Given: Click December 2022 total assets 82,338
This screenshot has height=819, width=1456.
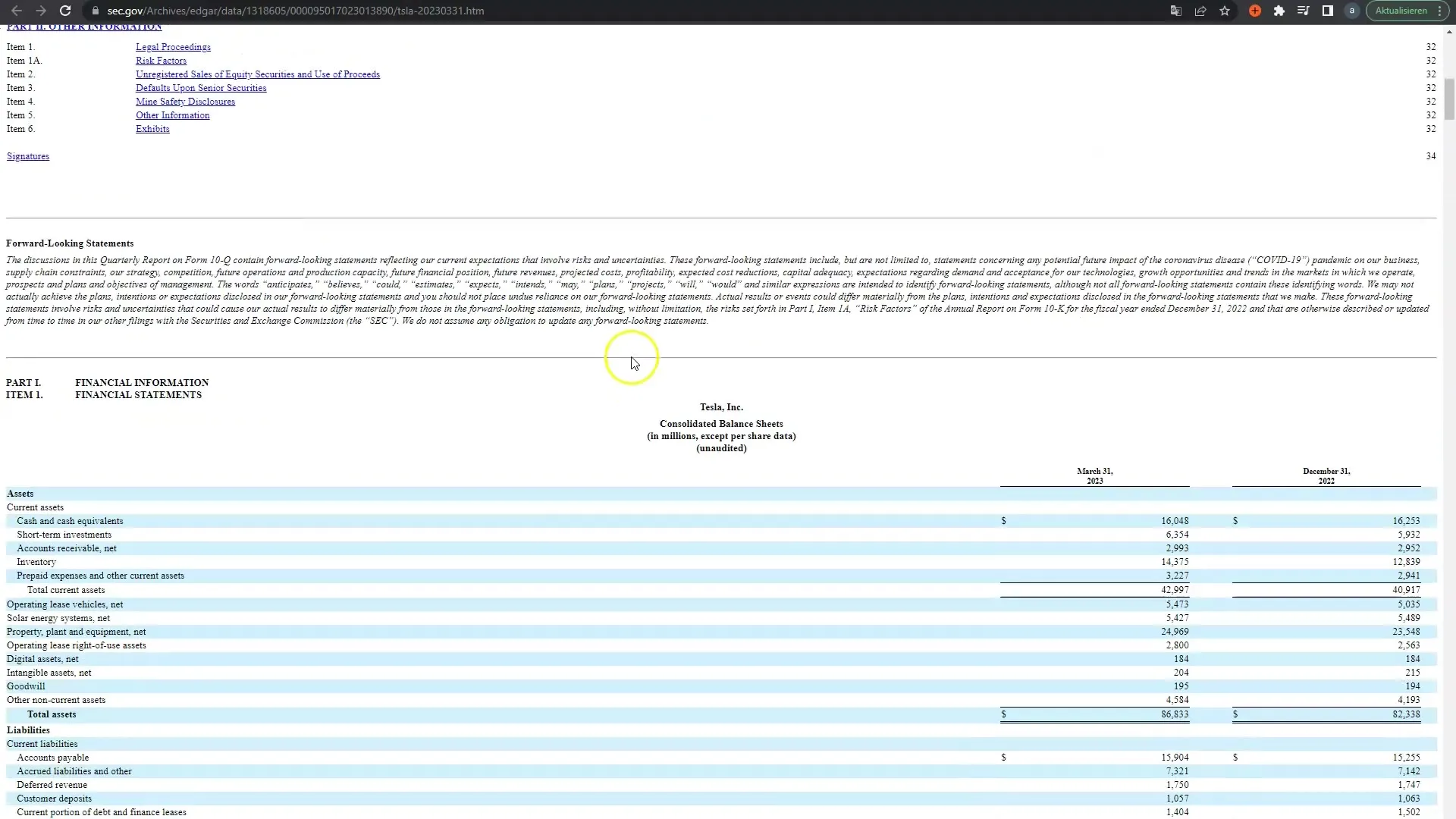Looking at the screenshot, I should click(x=1406, y=714).
